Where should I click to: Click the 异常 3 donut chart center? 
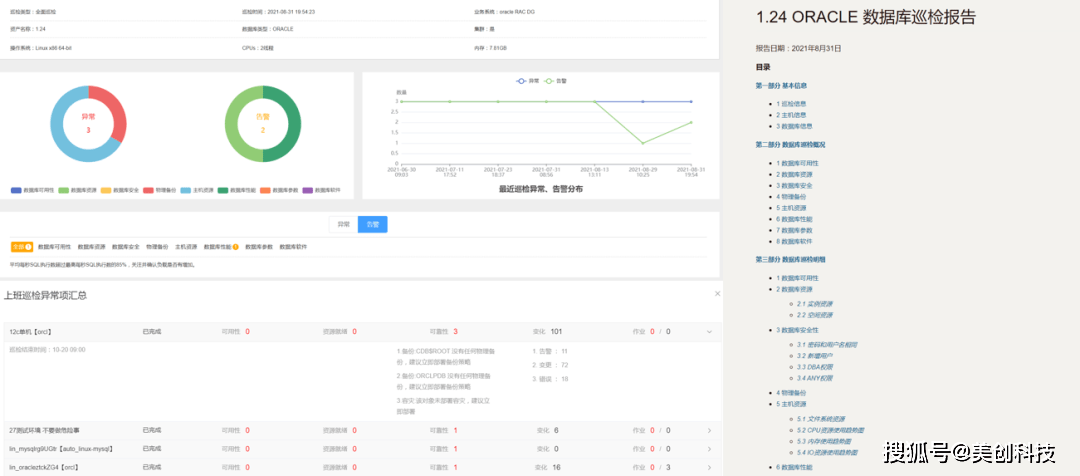click(88, 124)
